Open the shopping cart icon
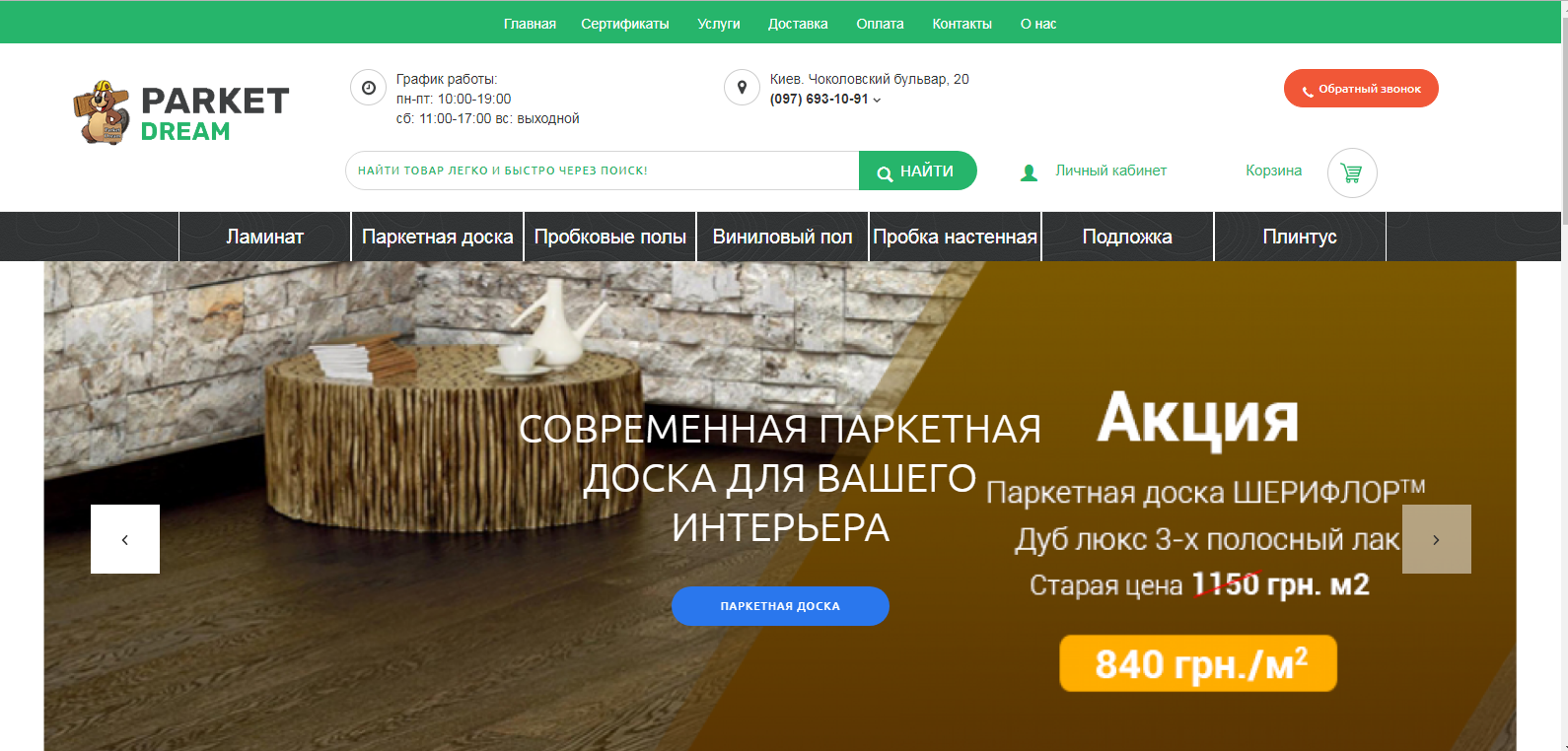1568x751 pixels. pos(1352,172)
